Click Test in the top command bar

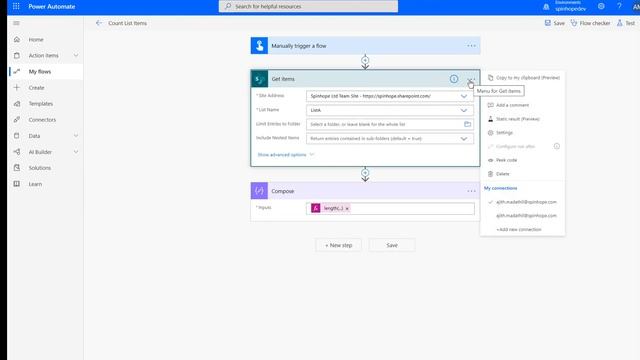click(x=626, y=23)
